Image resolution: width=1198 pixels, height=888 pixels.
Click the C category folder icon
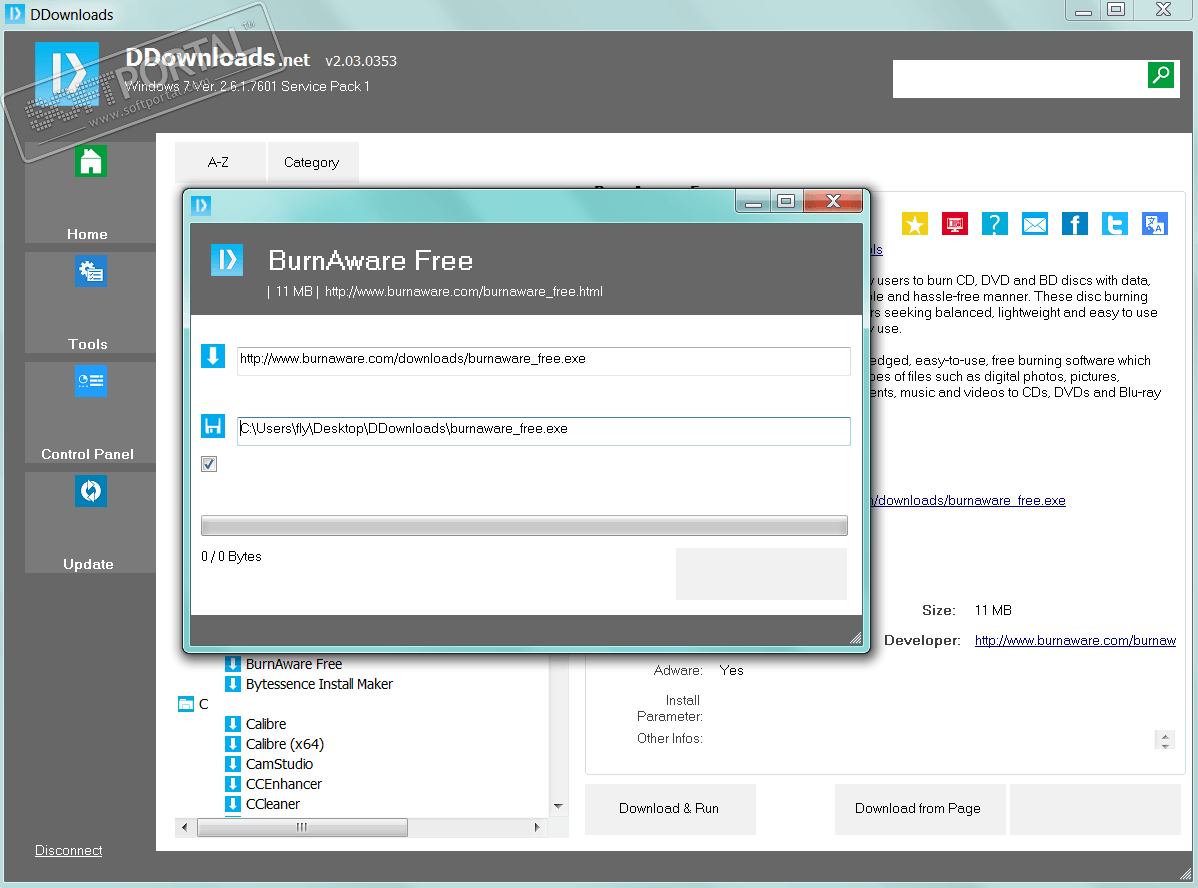click(x=186, y=704)
